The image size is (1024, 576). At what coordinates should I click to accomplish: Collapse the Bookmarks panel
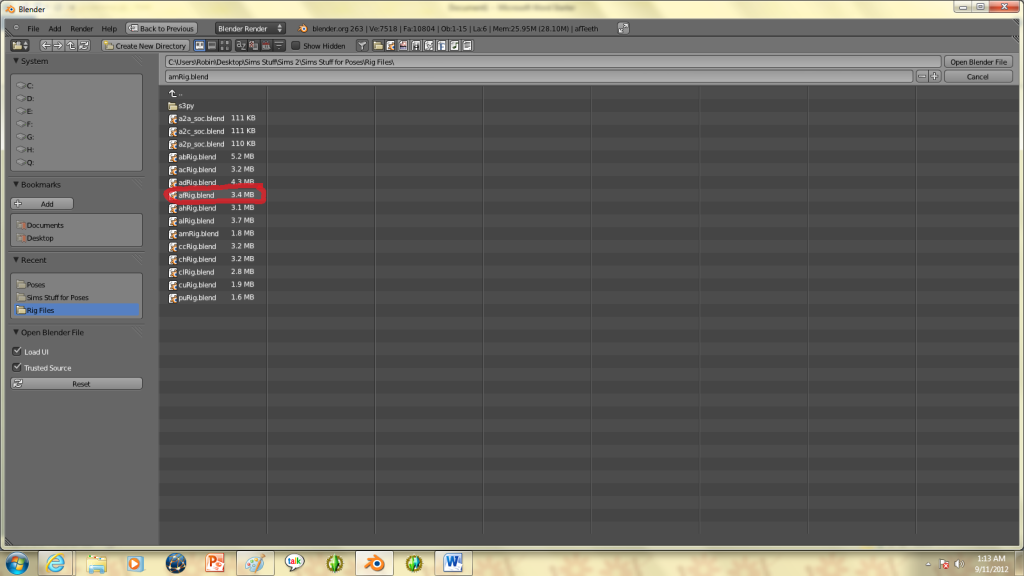point(16,185)
